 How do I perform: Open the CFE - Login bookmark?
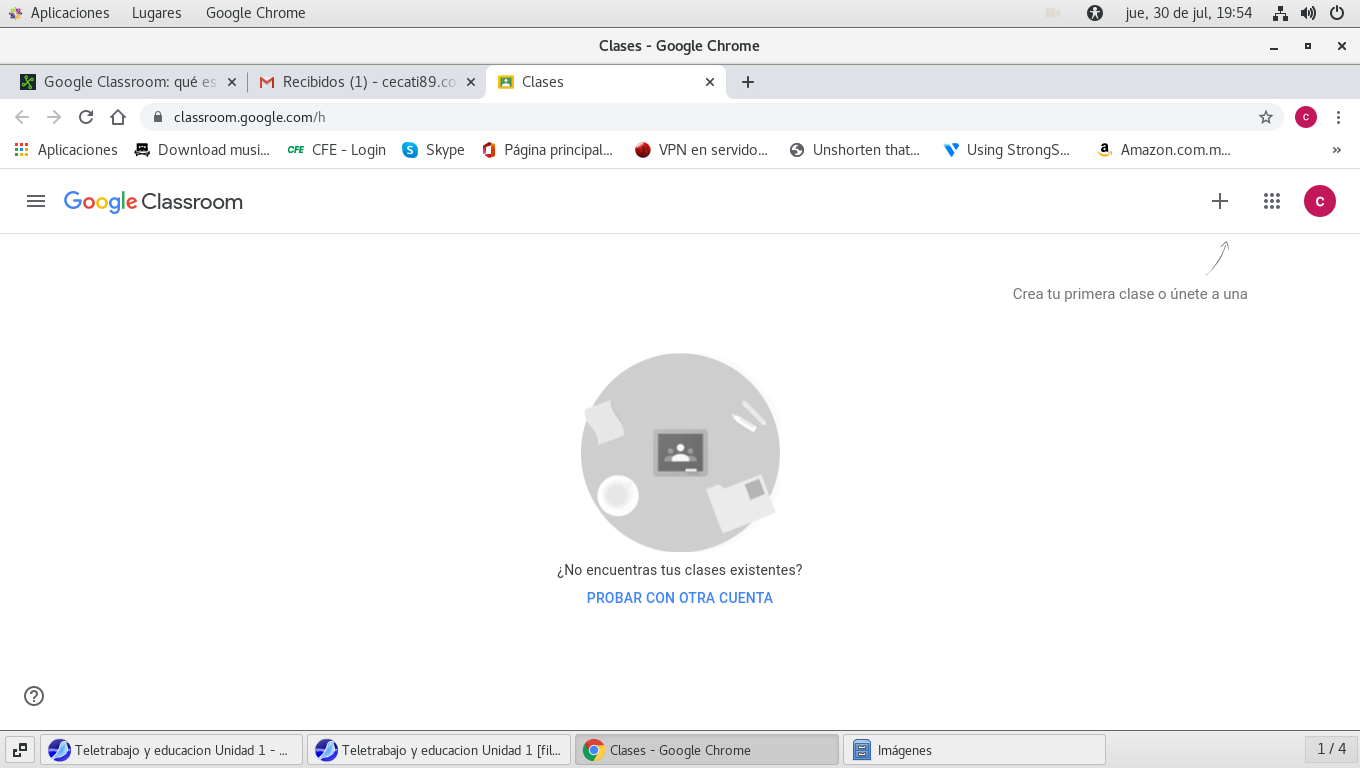coord(337,150)
